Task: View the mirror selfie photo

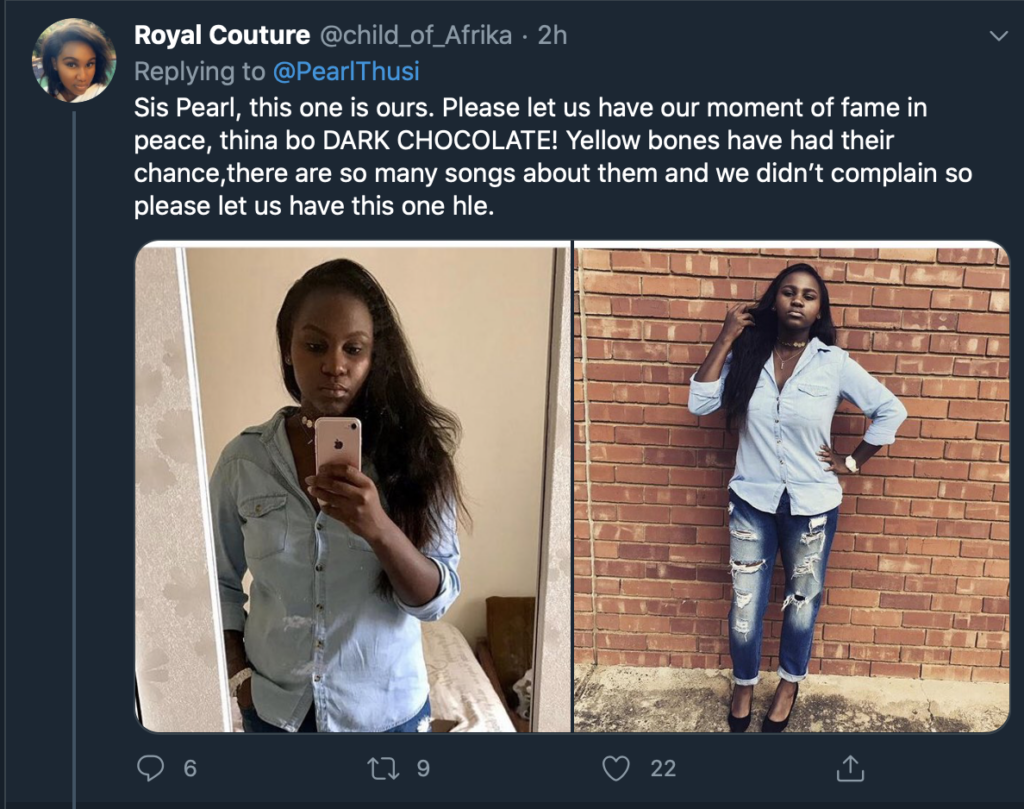Action: click(x=353, y=486)
